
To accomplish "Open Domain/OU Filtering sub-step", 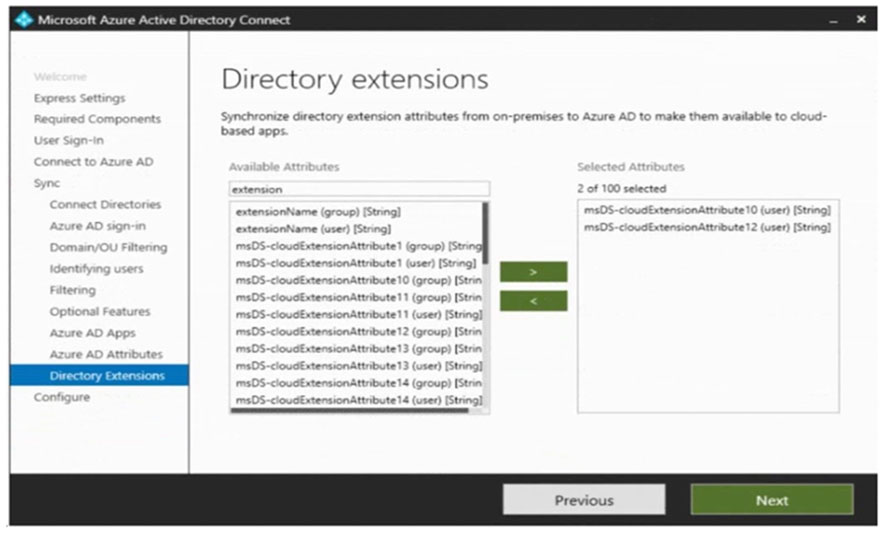I will pos(108,247).
